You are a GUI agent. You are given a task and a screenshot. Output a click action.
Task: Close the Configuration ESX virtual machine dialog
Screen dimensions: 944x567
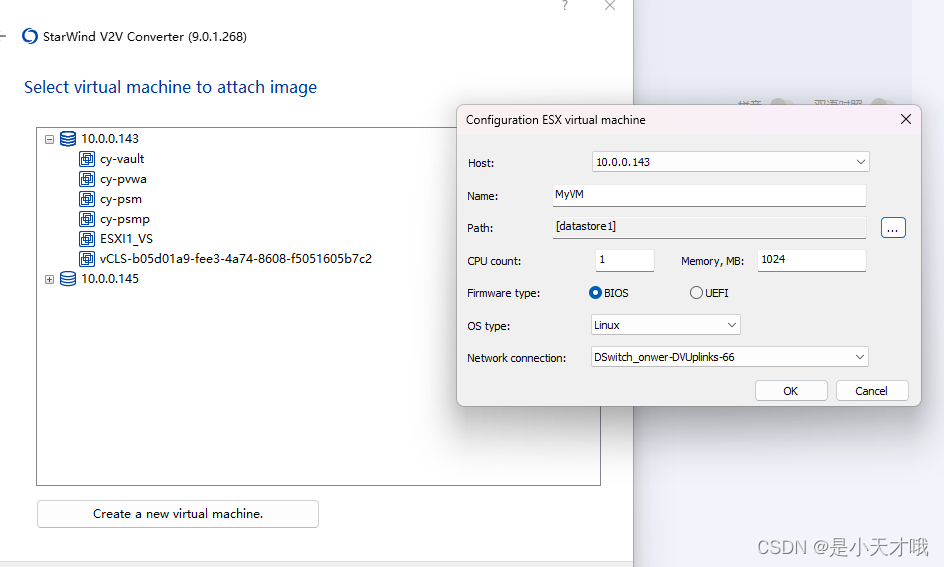[905, 119]
